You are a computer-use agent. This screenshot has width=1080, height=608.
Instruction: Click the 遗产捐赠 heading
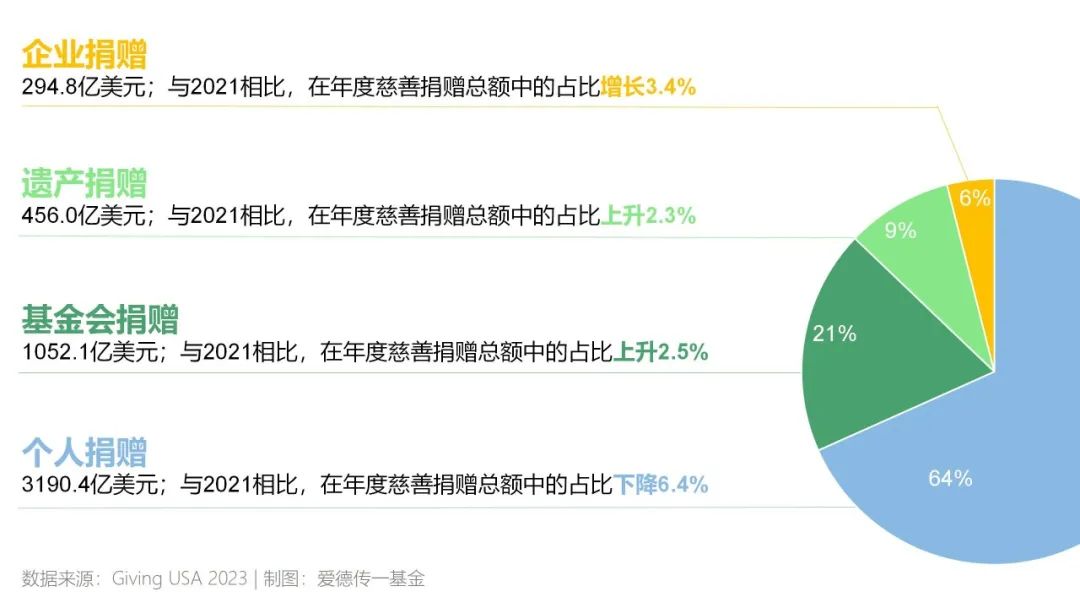pyautogui.click(x=84, y=182)
